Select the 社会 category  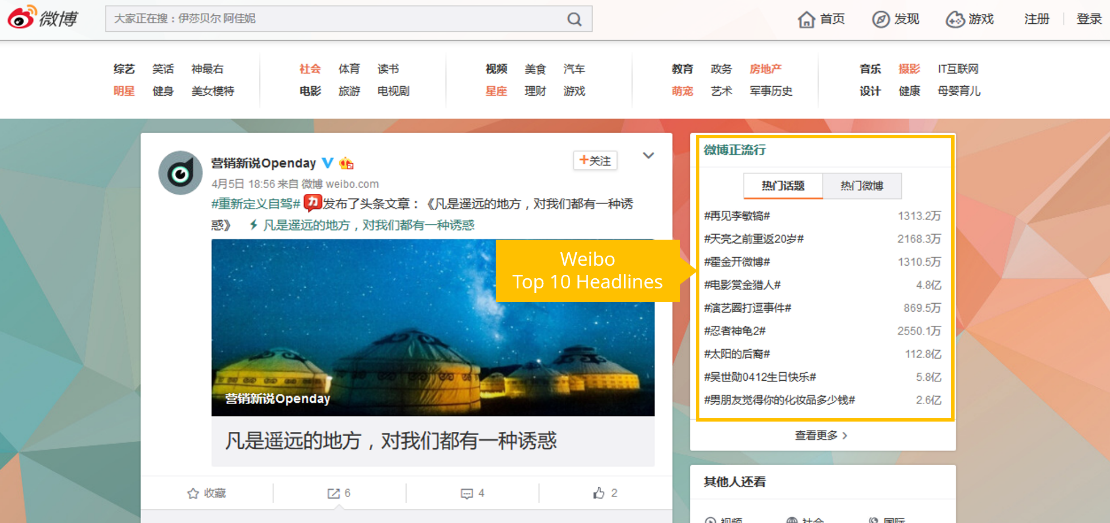coord(310,69)
